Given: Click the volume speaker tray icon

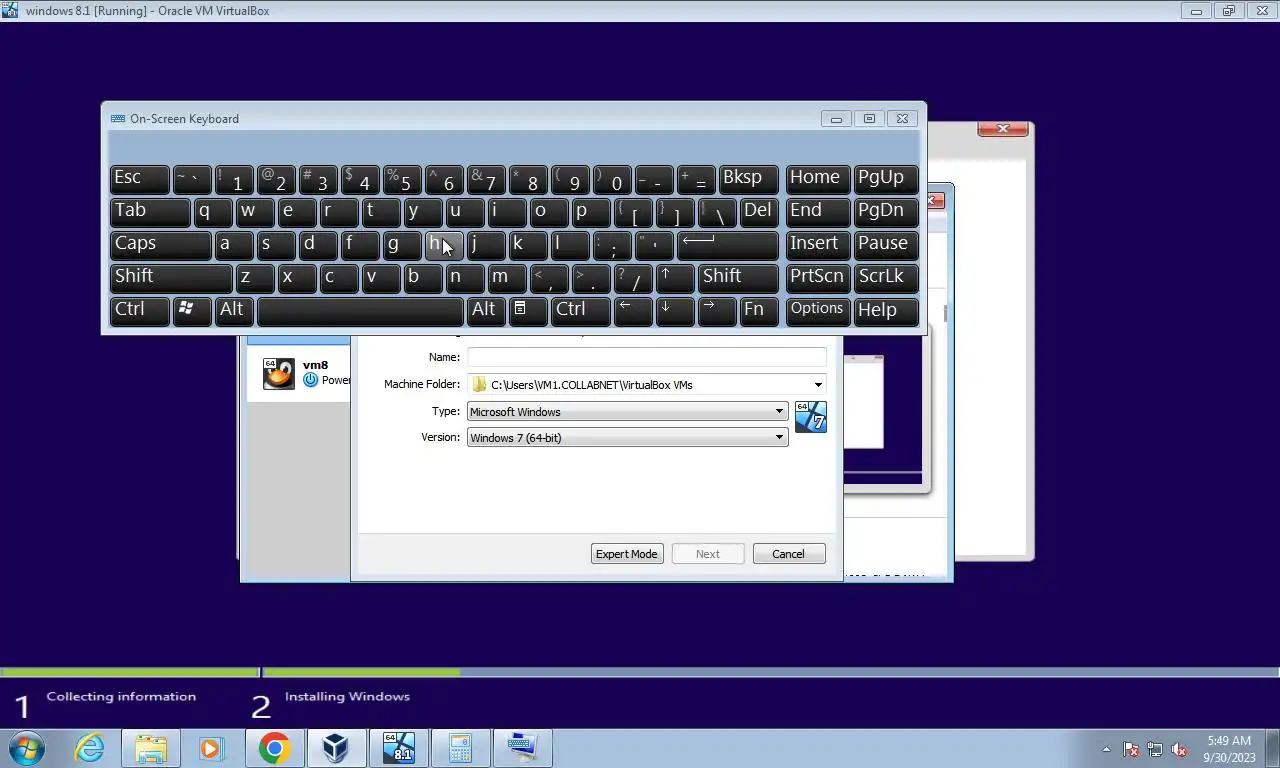Looking at the screenshot, I should tap(1180, 749).
